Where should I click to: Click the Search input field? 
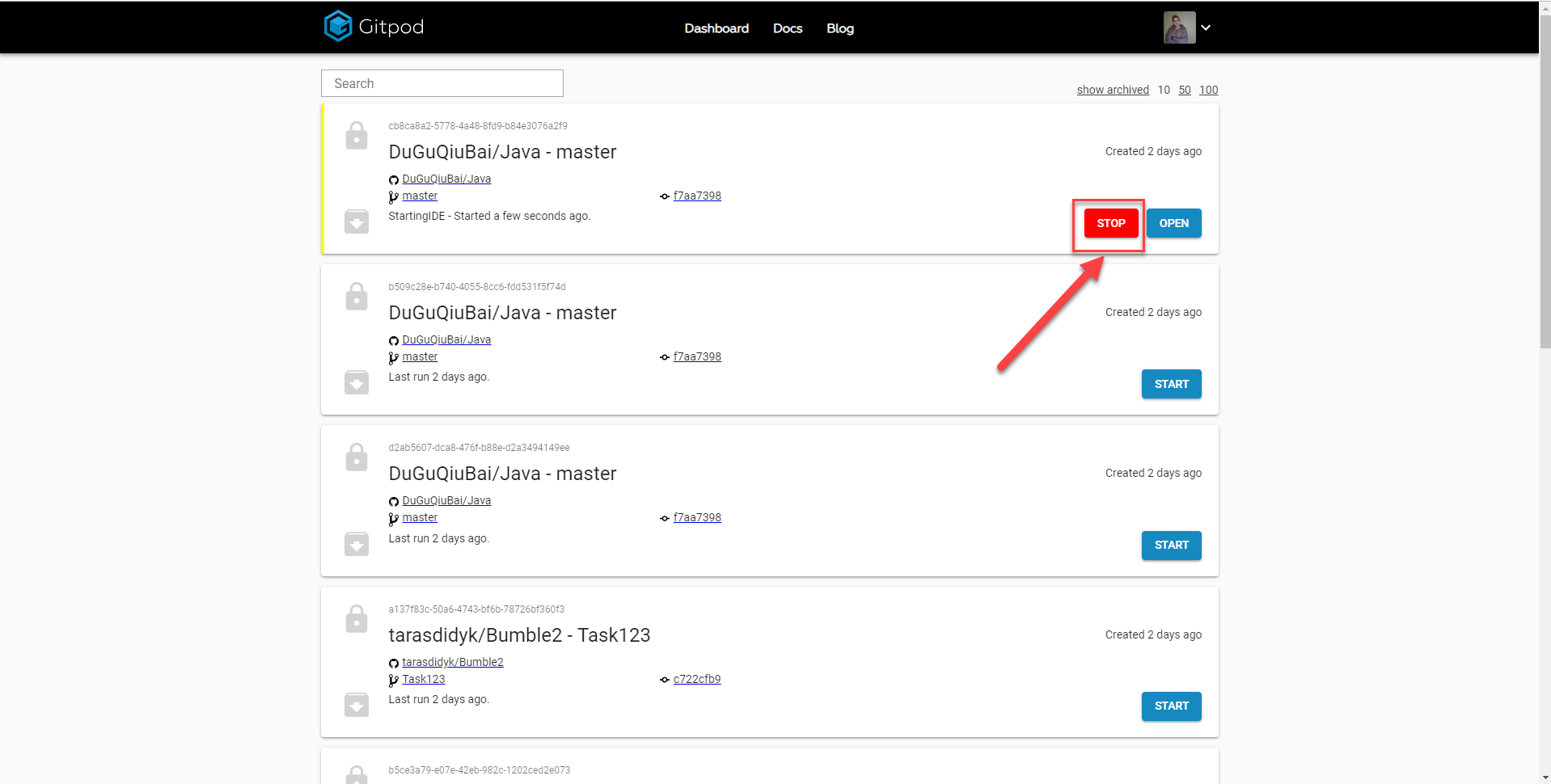442,83
